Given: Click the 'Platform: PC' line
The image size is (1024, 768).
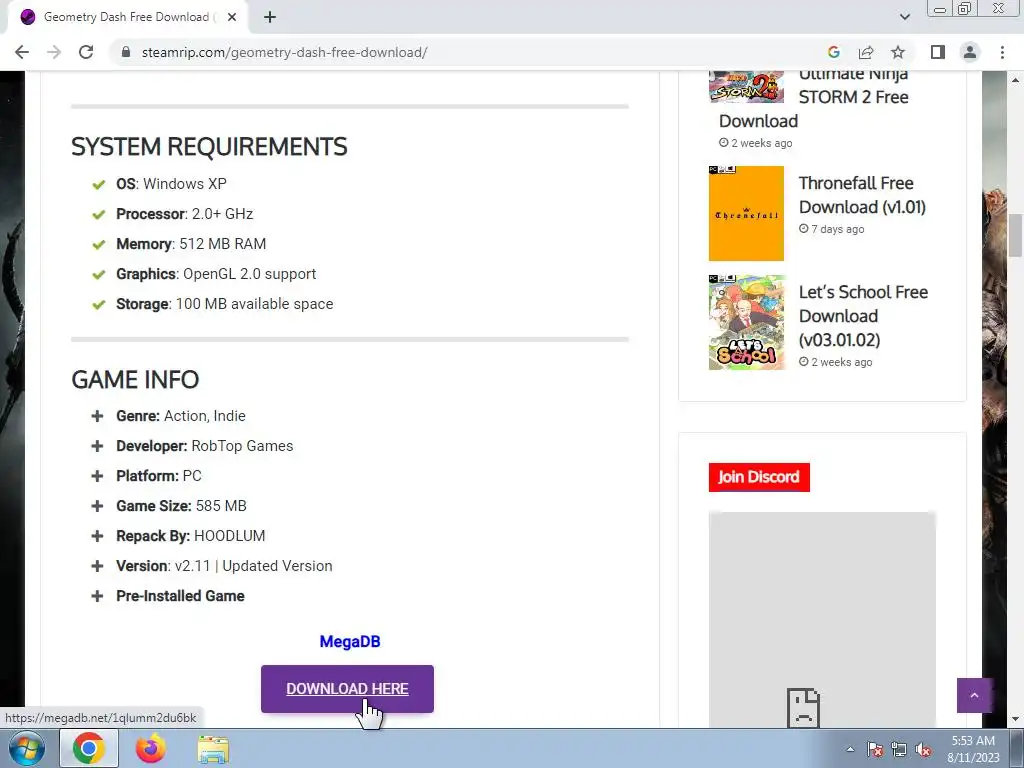Looking at the screenshot, I should point(159,476).
